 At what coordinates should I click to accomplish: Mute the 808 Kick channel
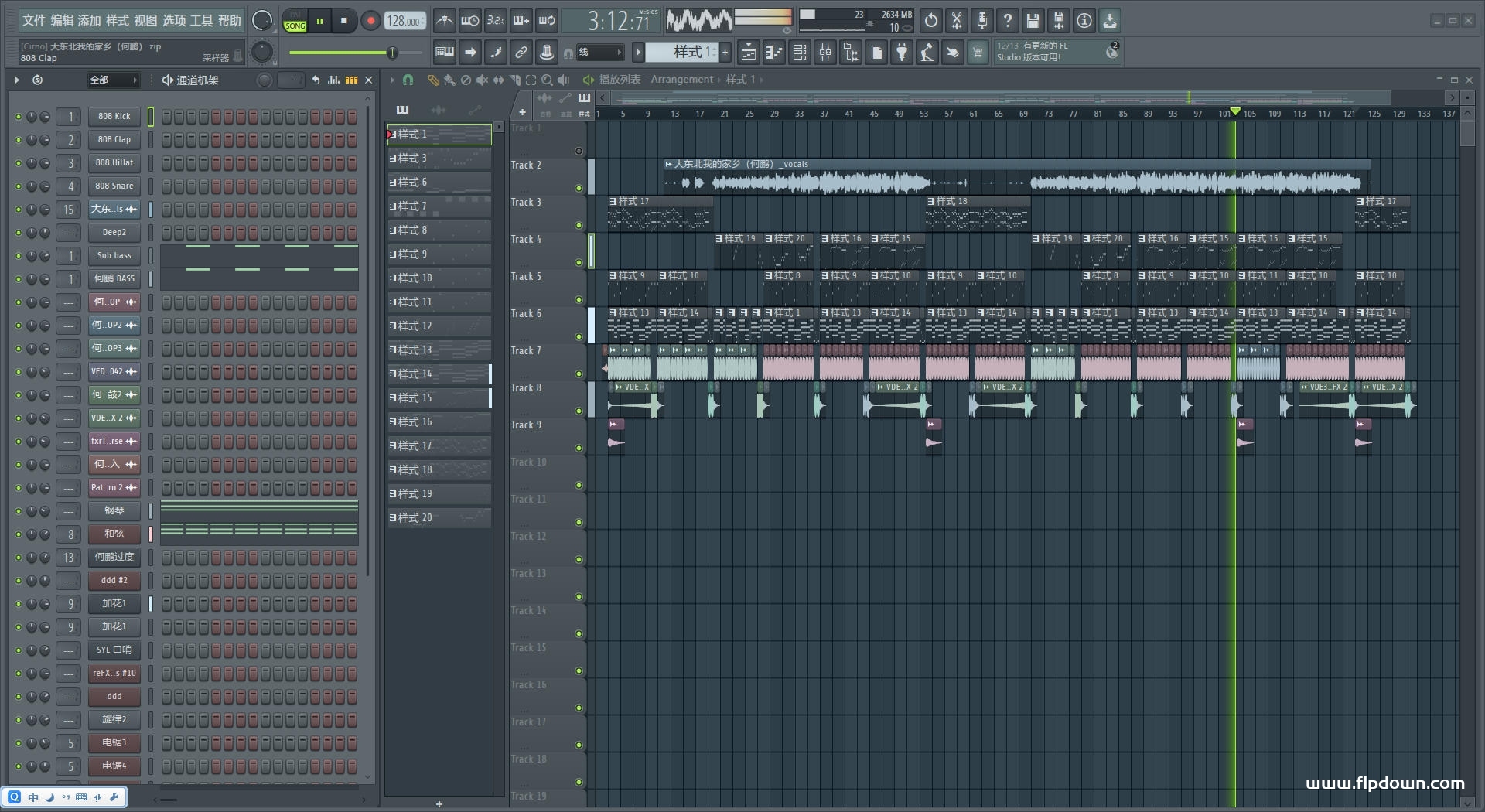click(x=19, y=117)
